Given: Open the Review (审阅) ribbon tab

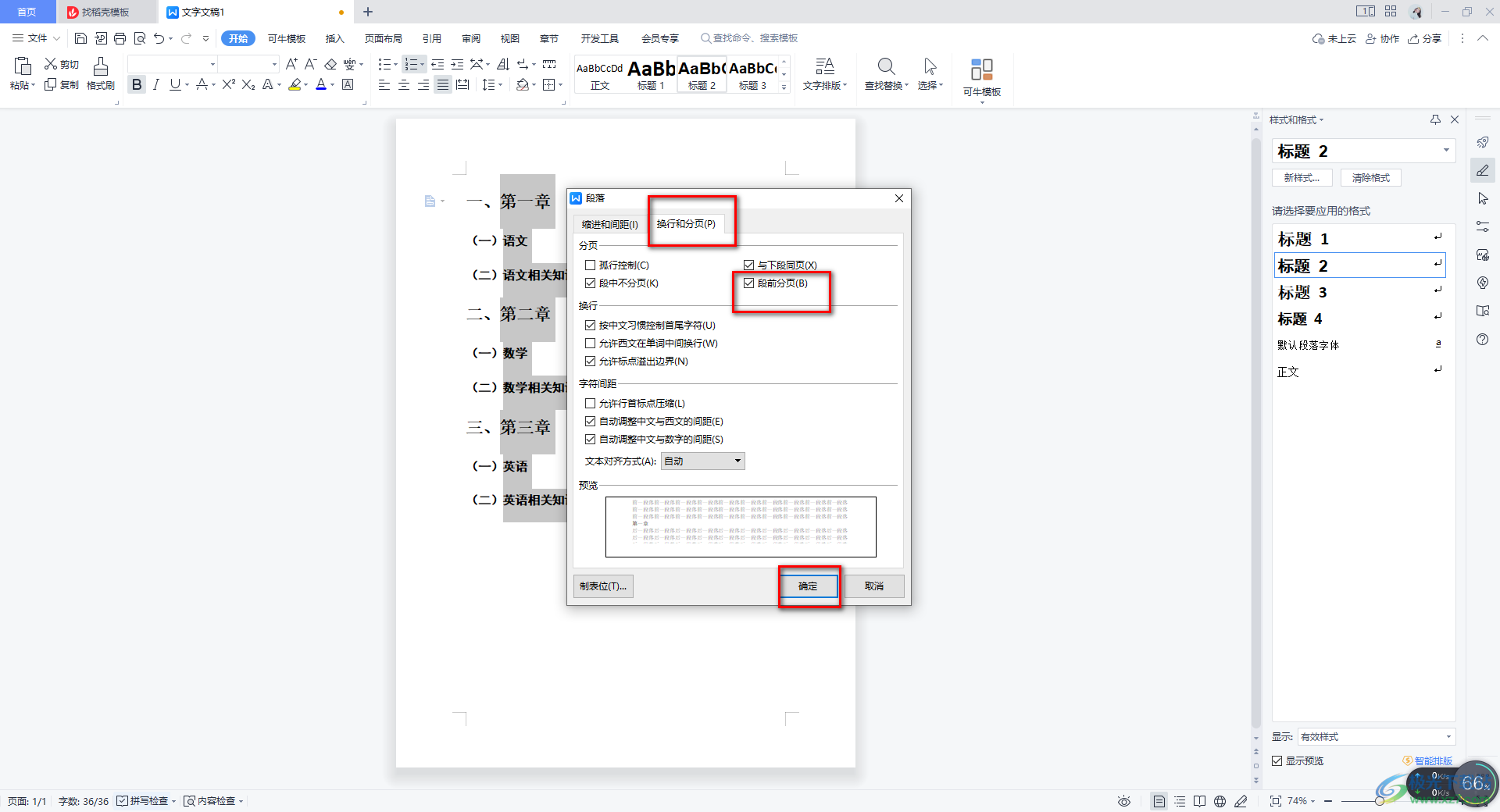Looking at the screenshot, I should (471, 38).
